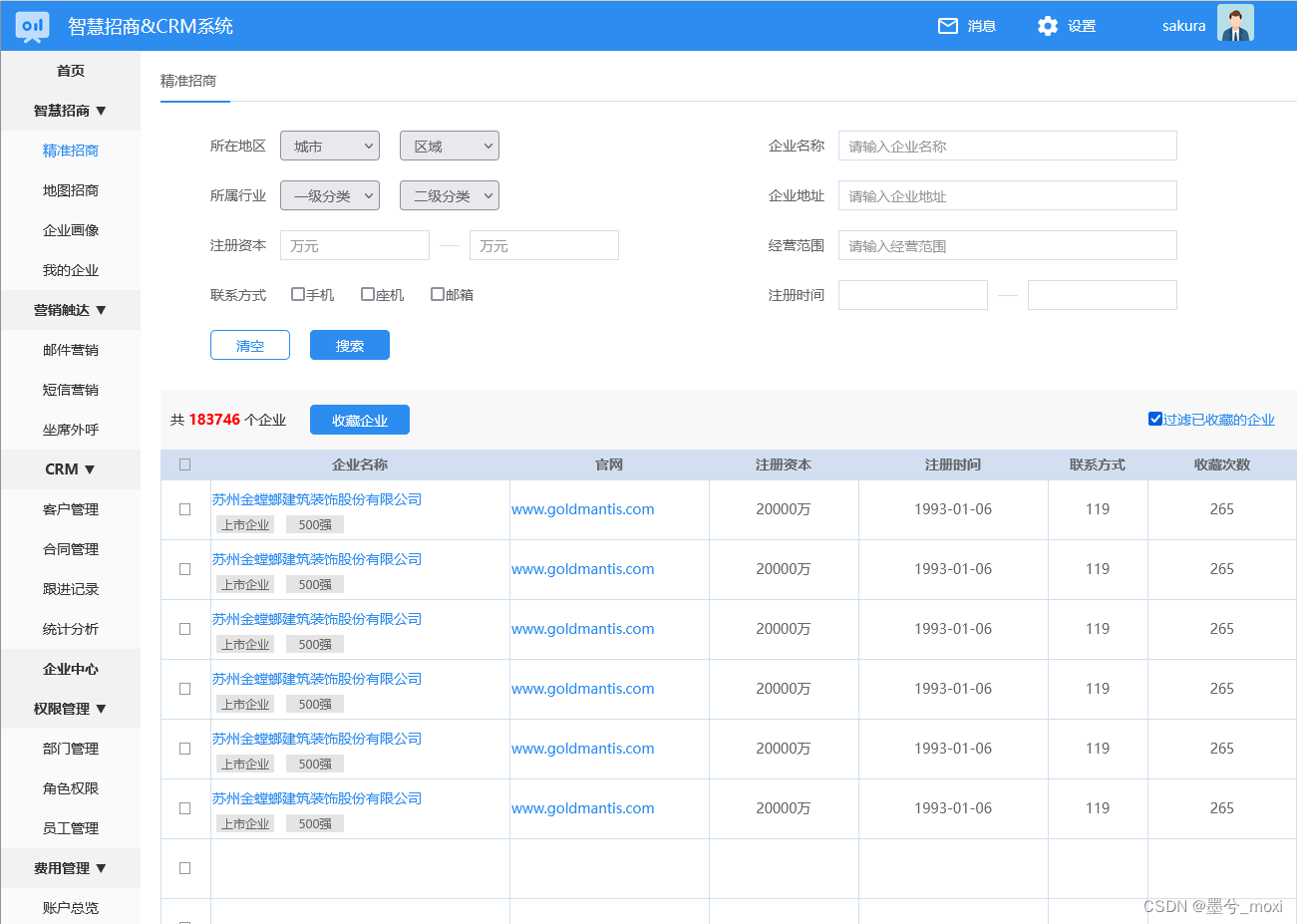Open the 一级分类 industry dropdown

[330, 195]
